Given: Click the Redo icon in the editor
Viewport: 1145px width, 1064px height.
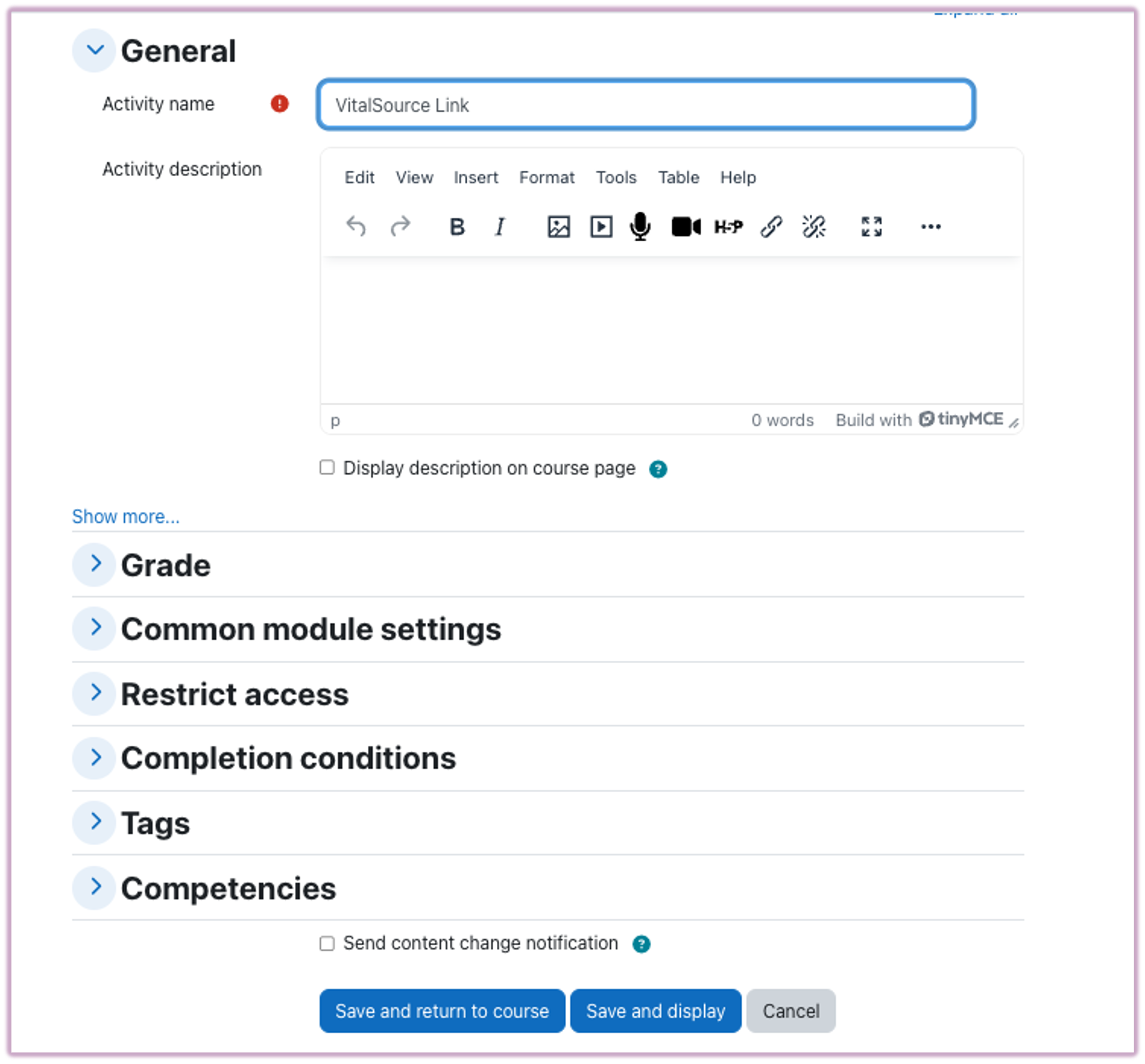Looking at the screenshot, I should tap(401, 226).
